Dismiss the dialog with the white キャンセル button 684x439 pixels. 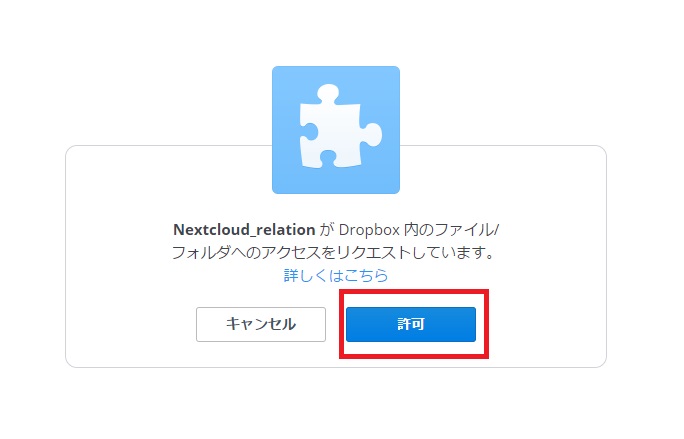point(261,324)
